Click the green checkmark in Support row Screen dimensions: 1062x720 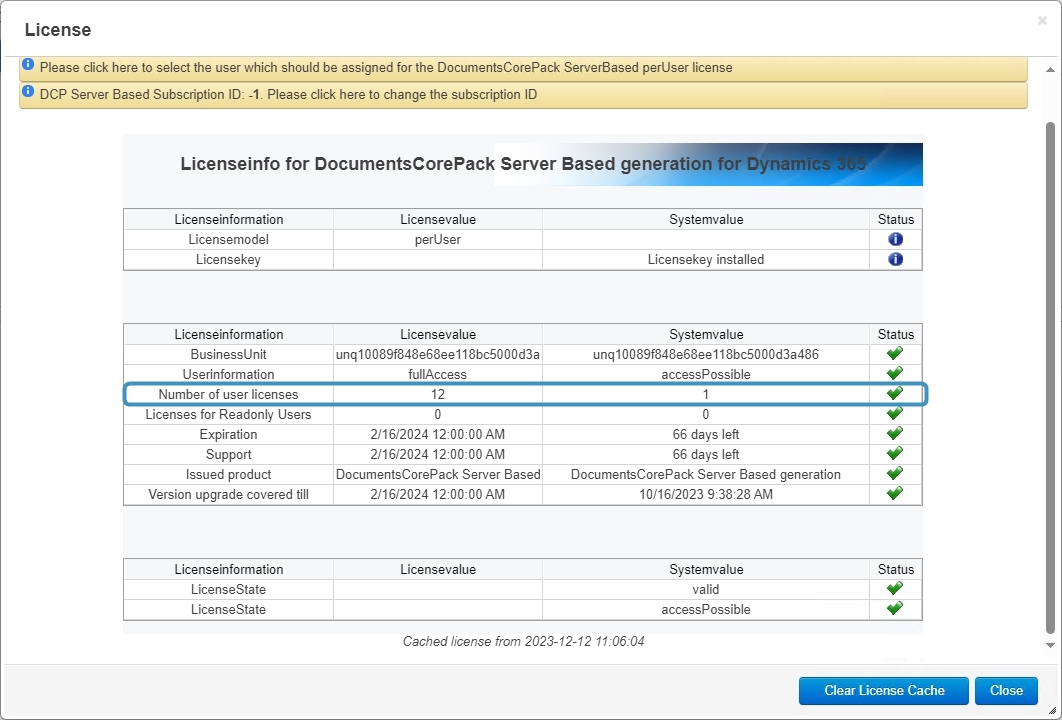tap(895, 453)
